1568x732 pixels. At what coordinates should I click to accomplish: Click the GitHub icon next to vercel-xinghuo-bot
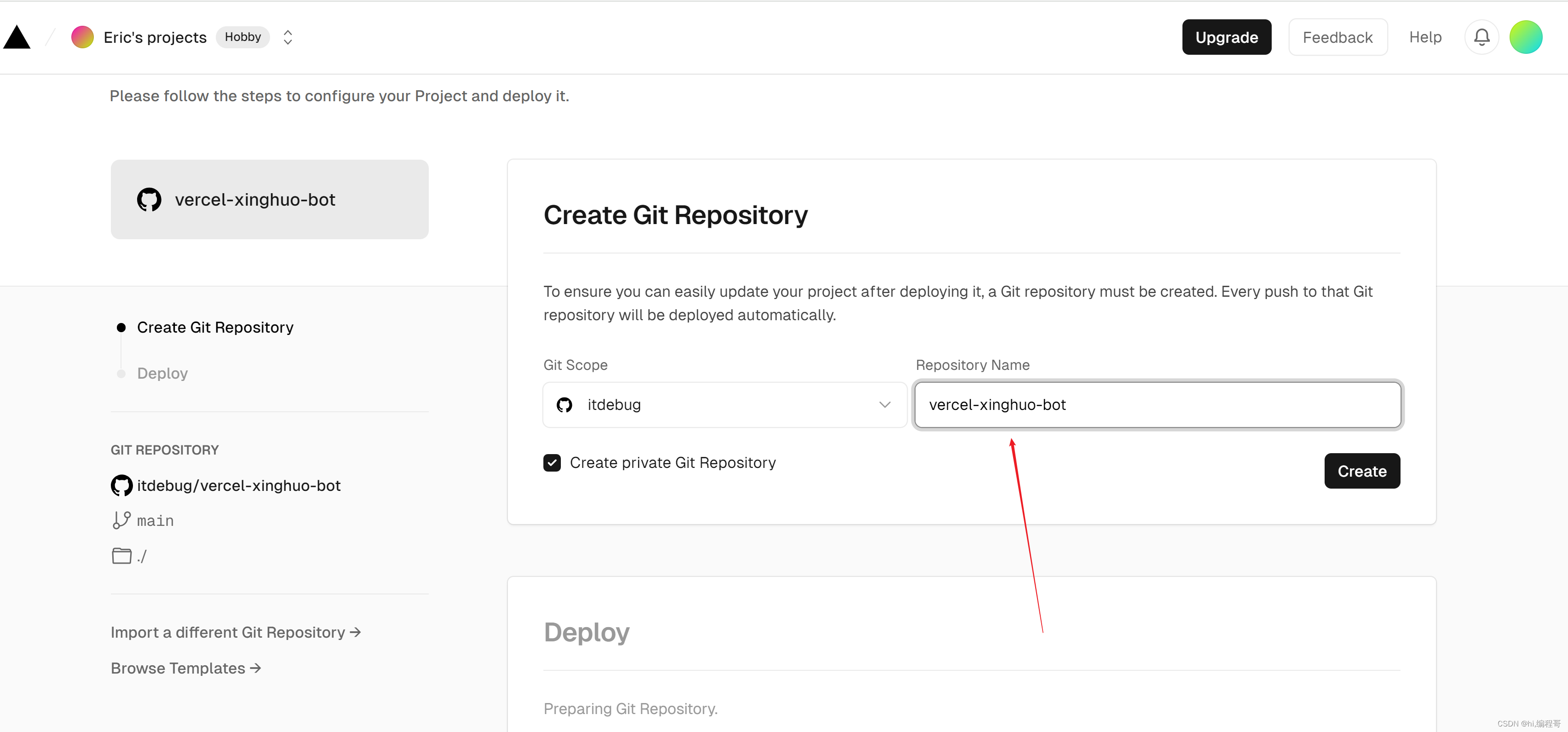[149, 199]
